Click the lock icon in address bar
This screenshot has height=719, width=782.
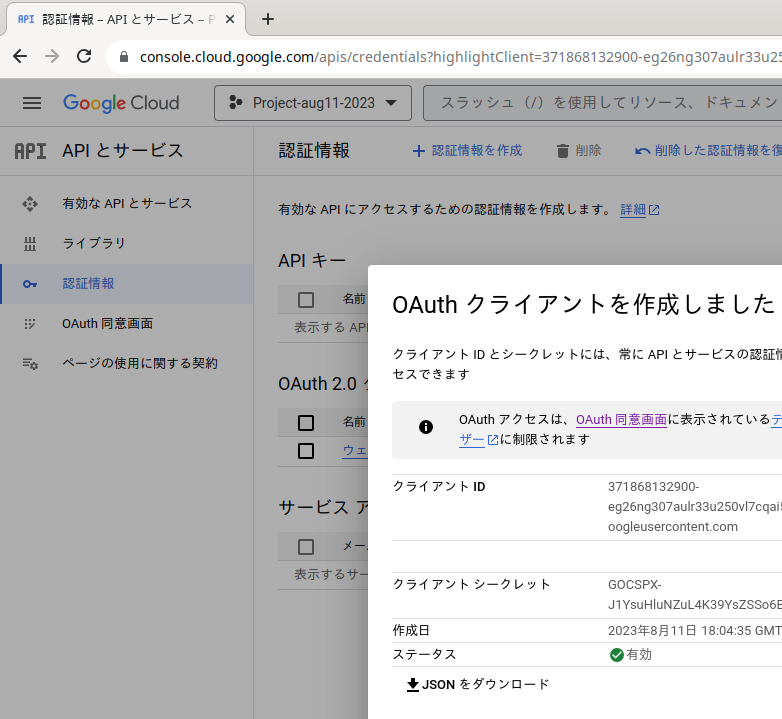124,57
